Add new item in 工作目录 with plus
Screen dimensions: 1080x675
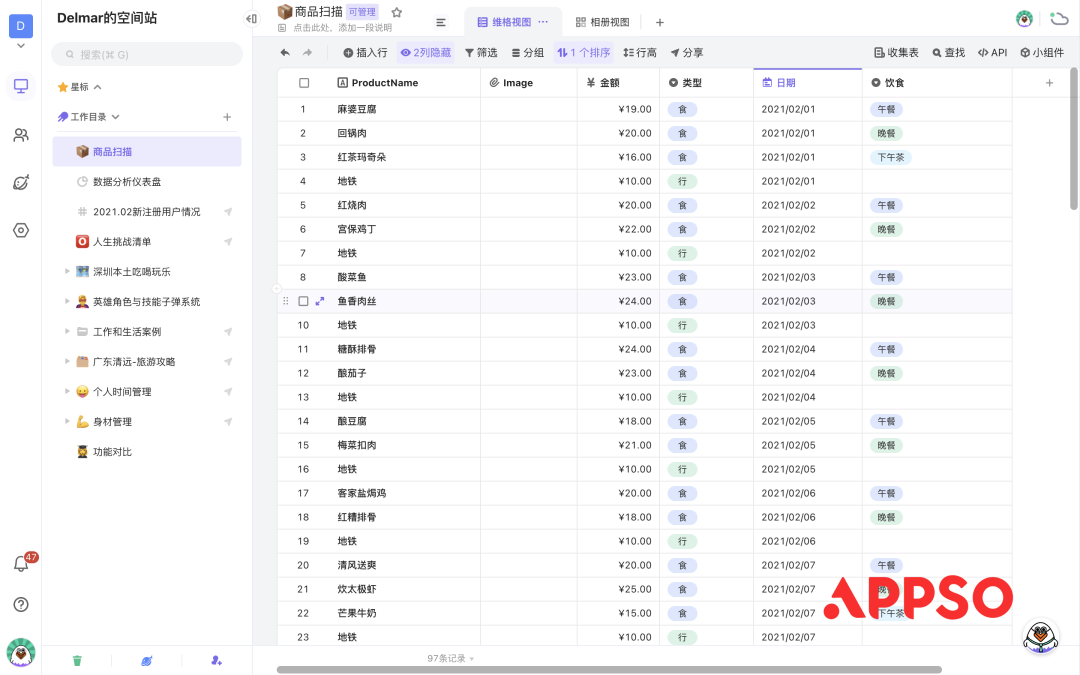(227, 117)
